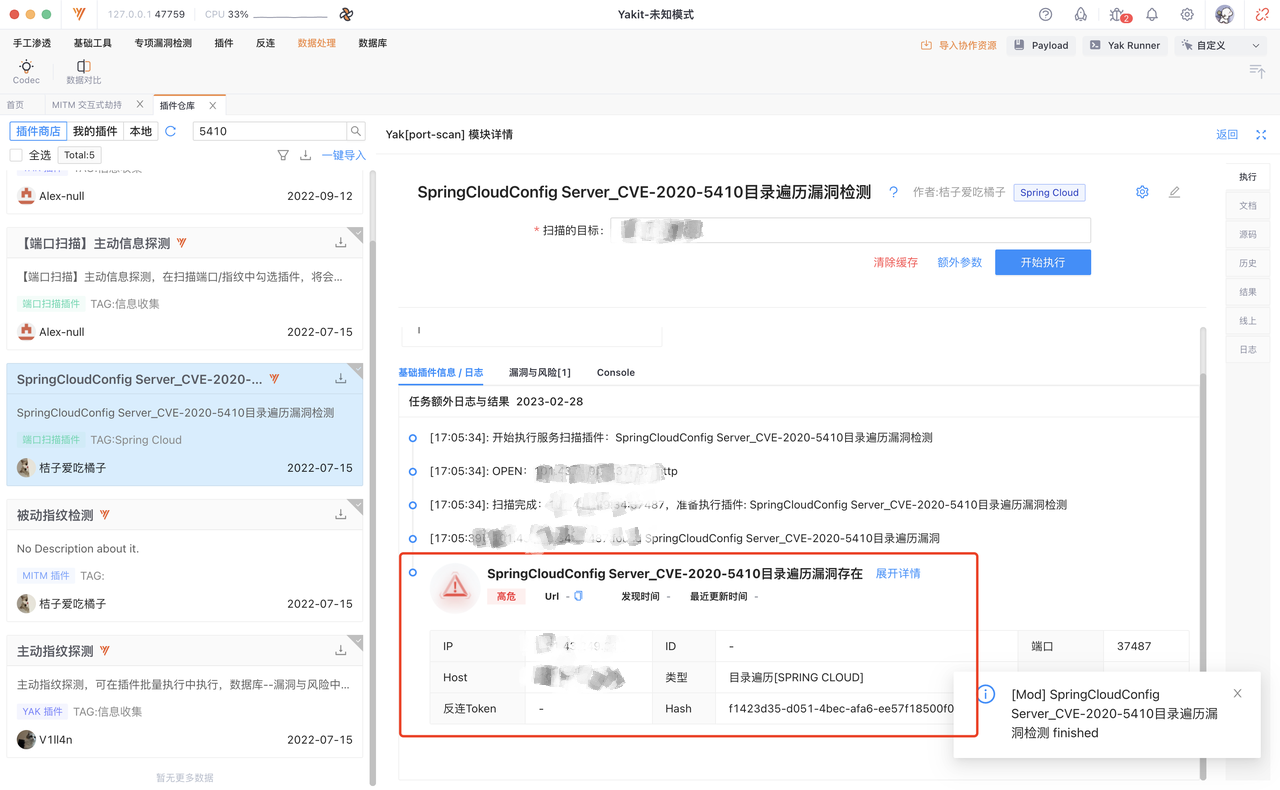Click the Spring Cloud tag
This screenshot has height=790, width=1280.
(1049, 192)
